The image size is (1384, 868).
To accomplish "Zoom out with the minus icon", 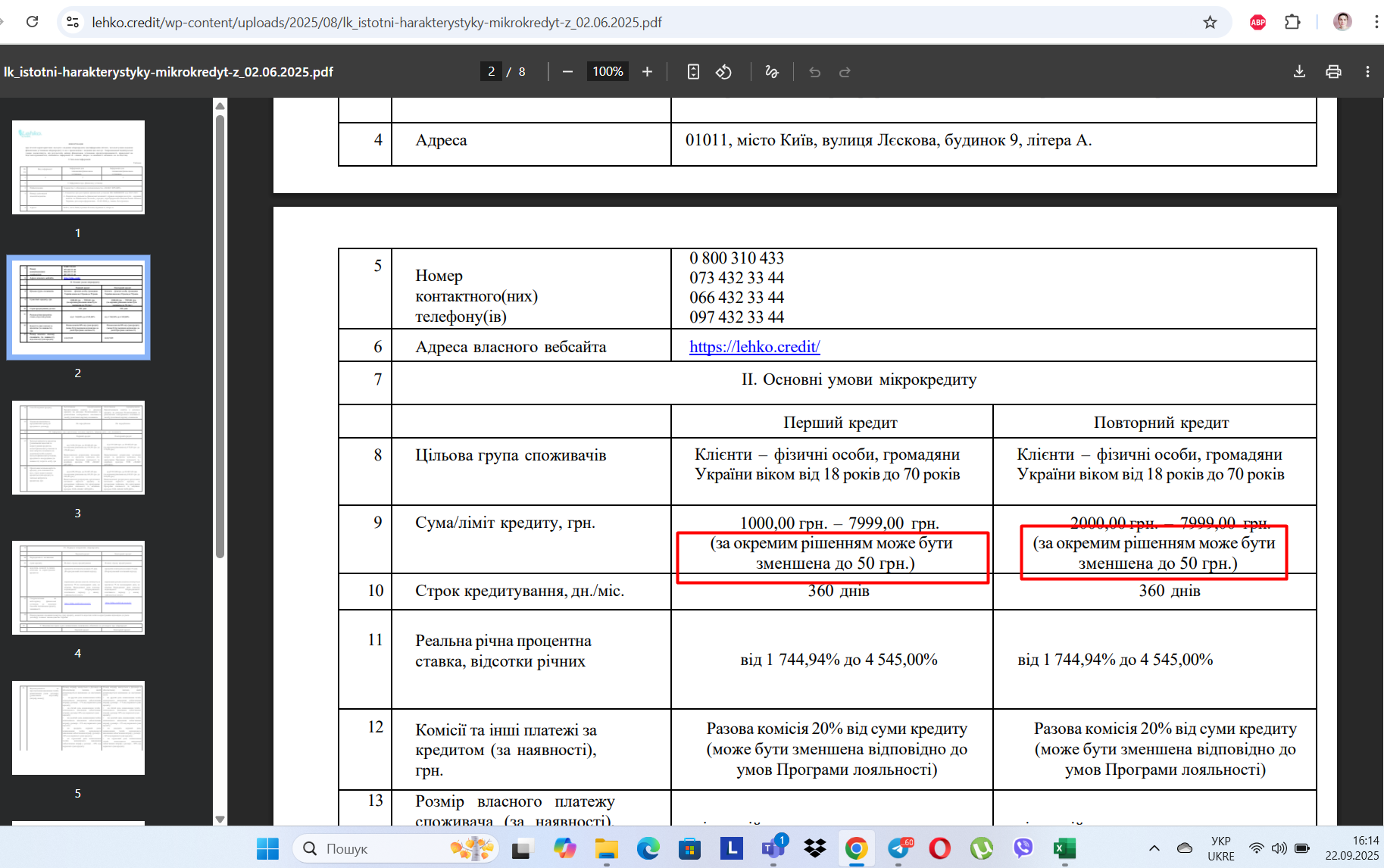I will (567, 71).
